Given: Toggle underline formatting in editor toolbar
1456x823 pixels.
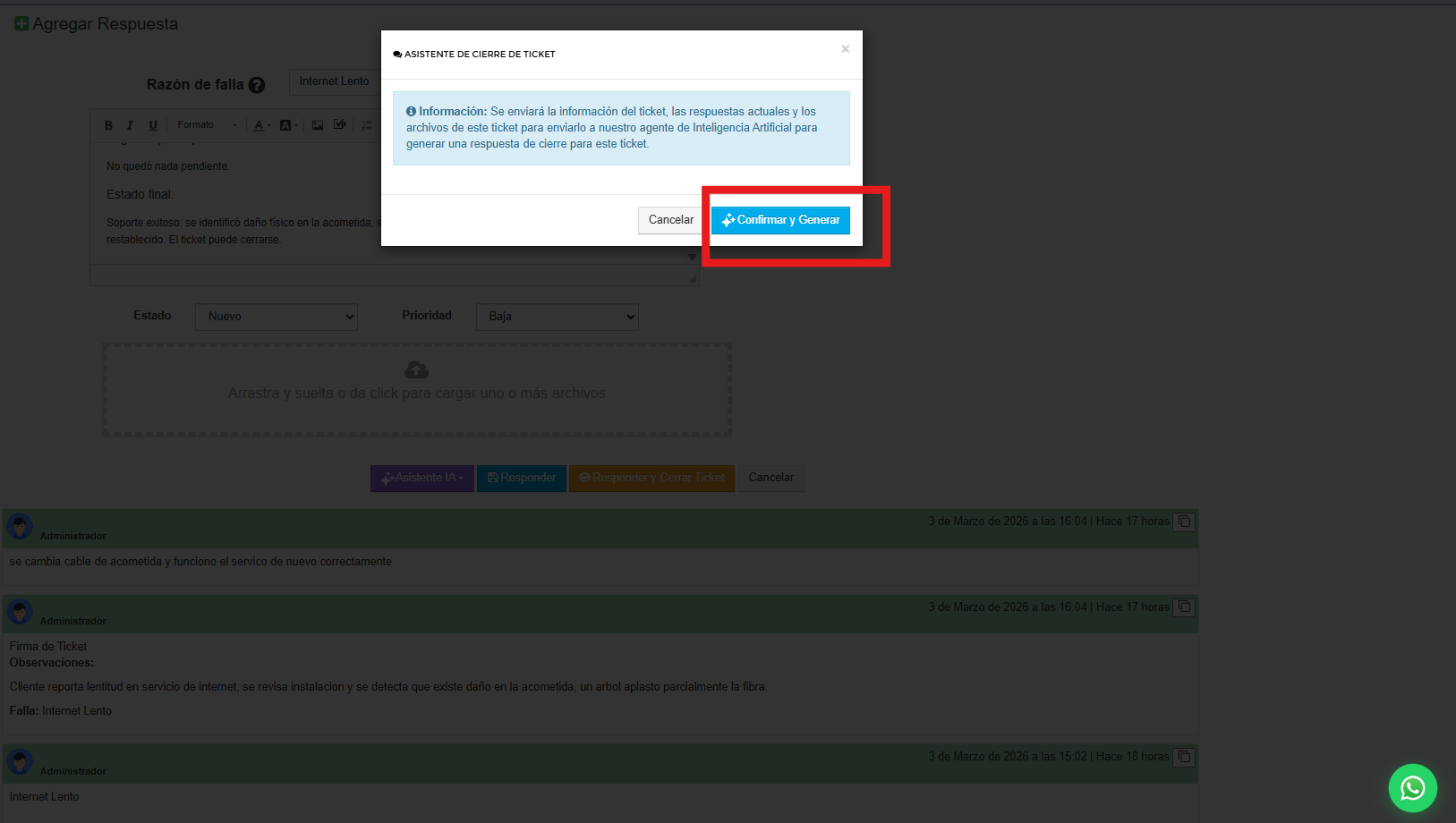Looking at the screenshot, I should tap(153, 125).
